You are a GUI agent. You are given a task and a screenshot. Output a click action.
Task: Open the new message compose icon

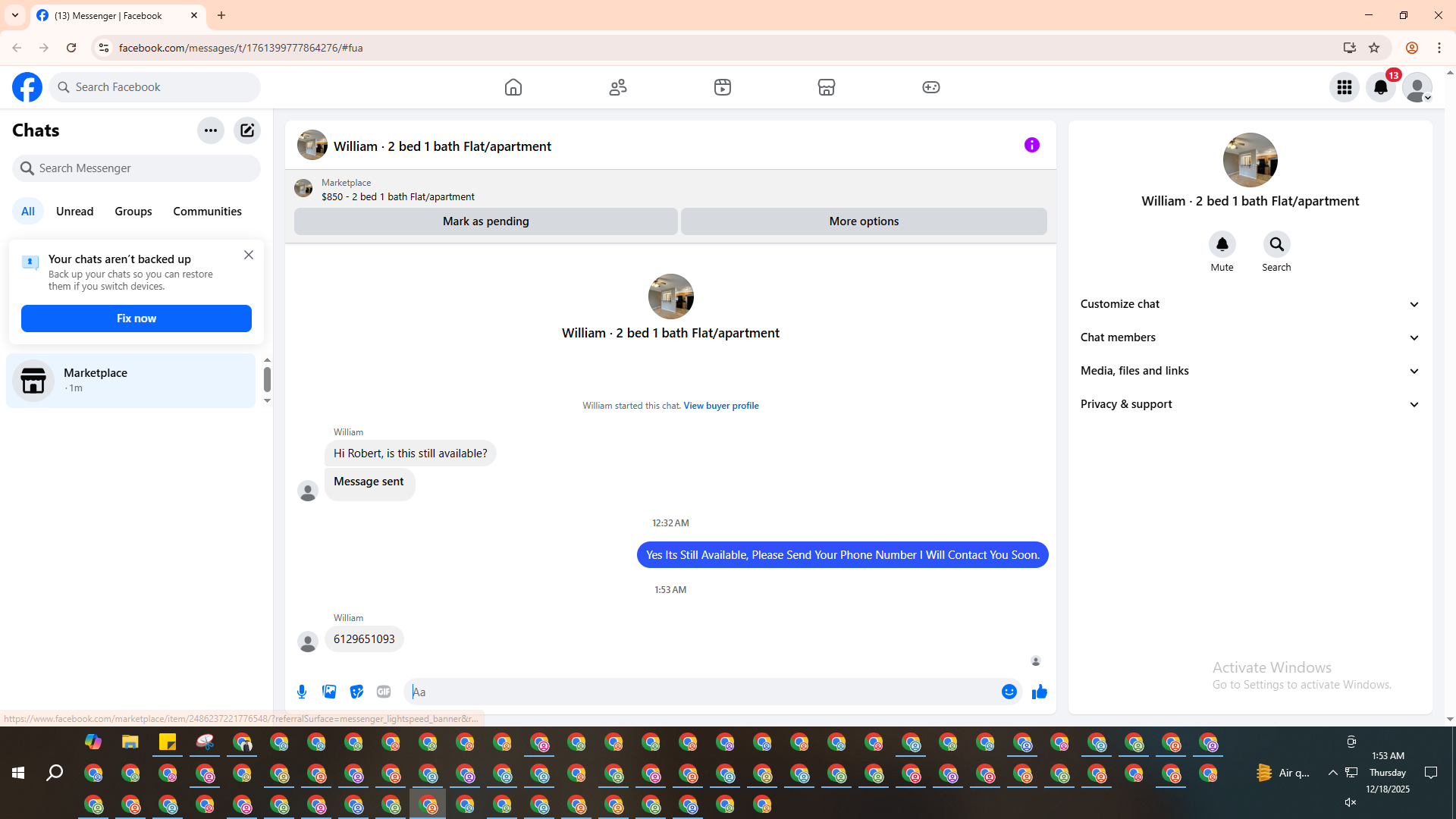click(247, 130)
